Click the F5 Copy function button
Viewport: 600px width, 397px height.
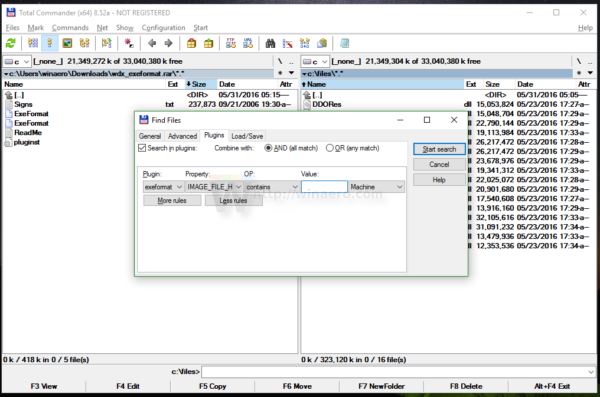coord(213,386)
